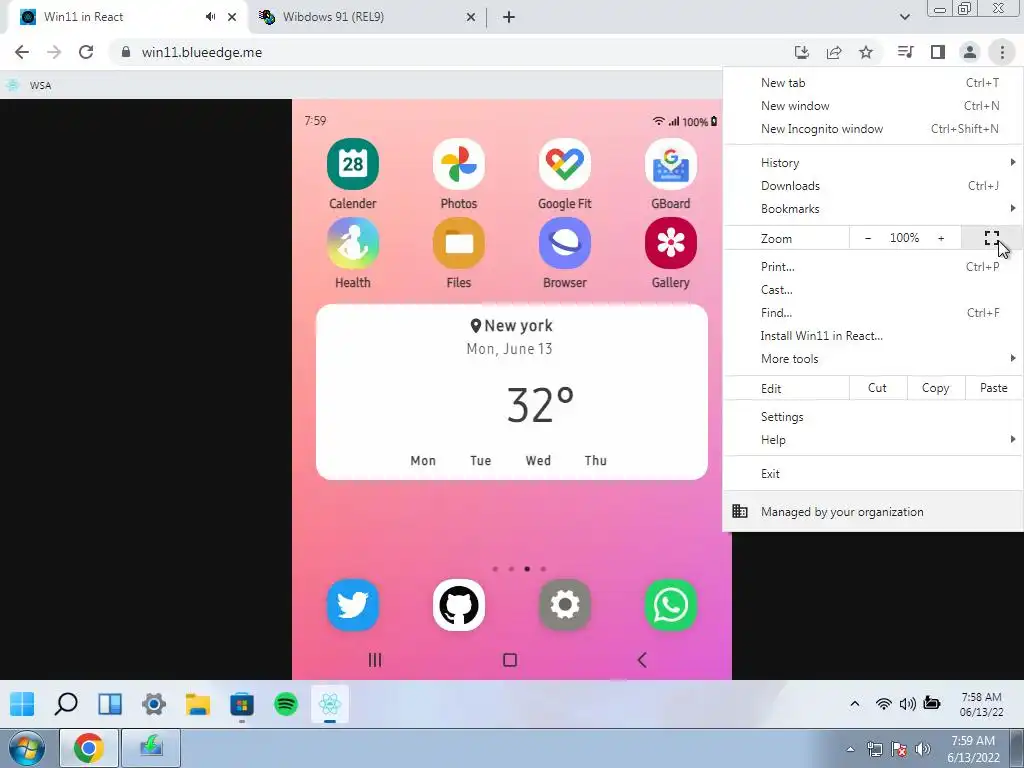Screen dimensions: 1024x768
Task: Open the Gallery app icon
Action: click(671, 244)
